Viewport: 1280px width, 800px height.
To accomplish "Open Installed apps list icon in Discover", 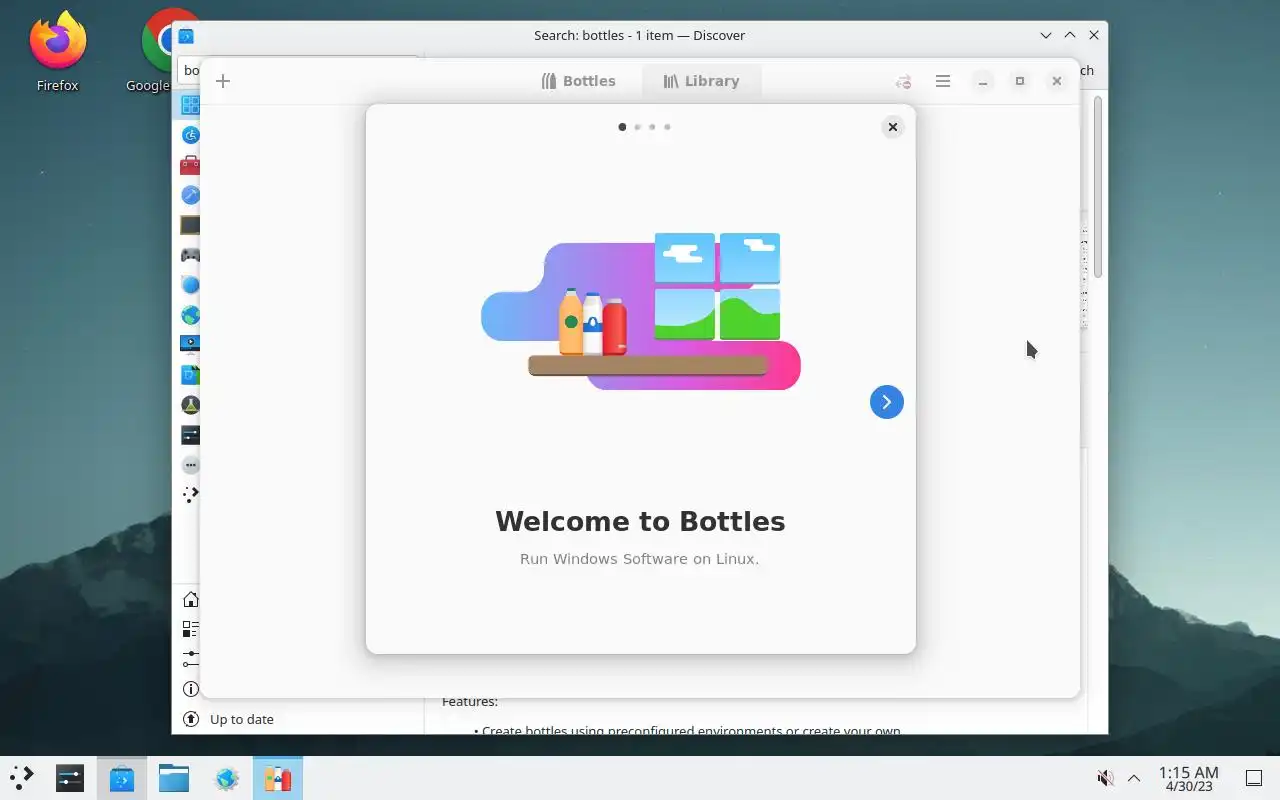I will coord(190,629).
